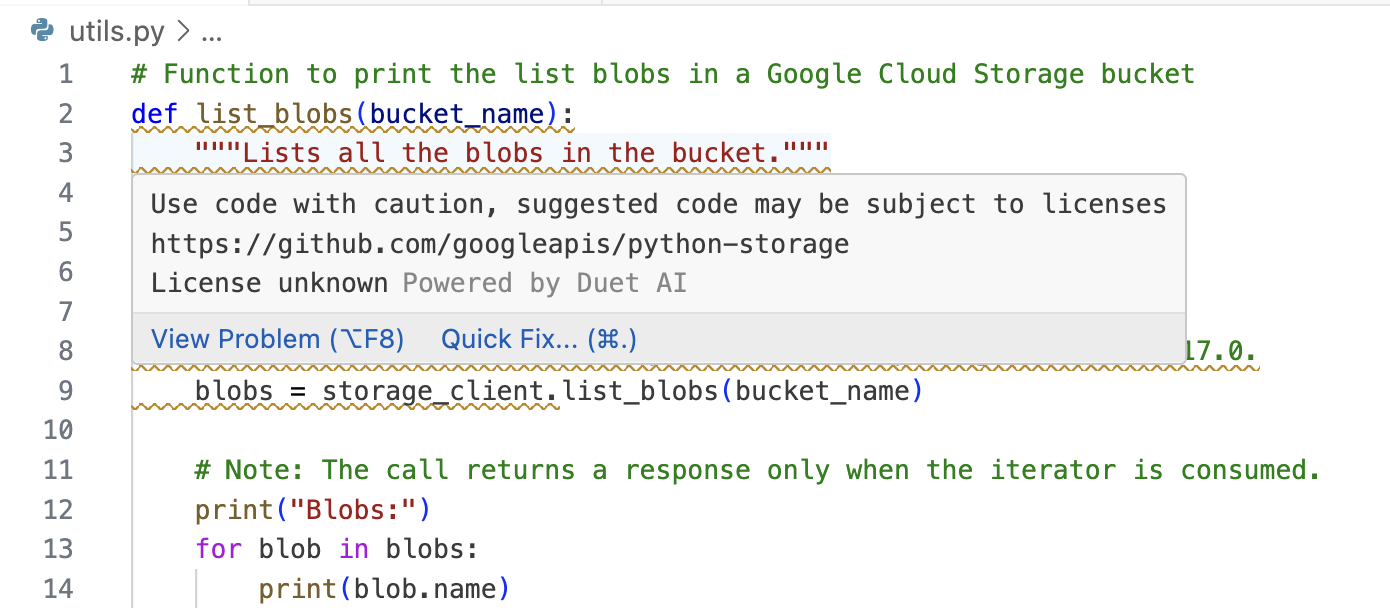Screen dimensions: 1390x614
Task: Click the bucket_name parameter on line 2
Action: click(x=457, y=114)
